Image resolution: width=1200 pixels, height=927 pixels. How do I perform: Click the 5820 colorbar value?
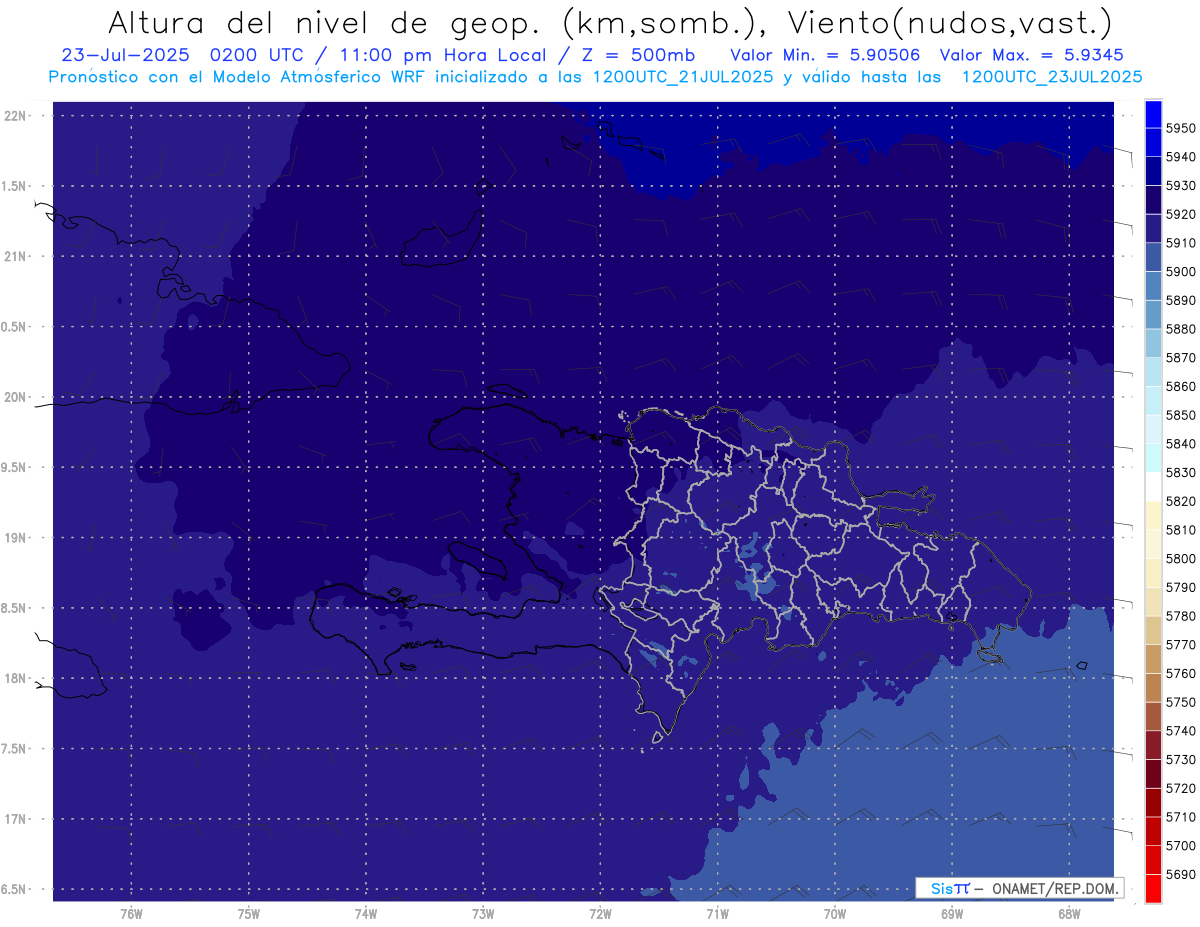1181,501
